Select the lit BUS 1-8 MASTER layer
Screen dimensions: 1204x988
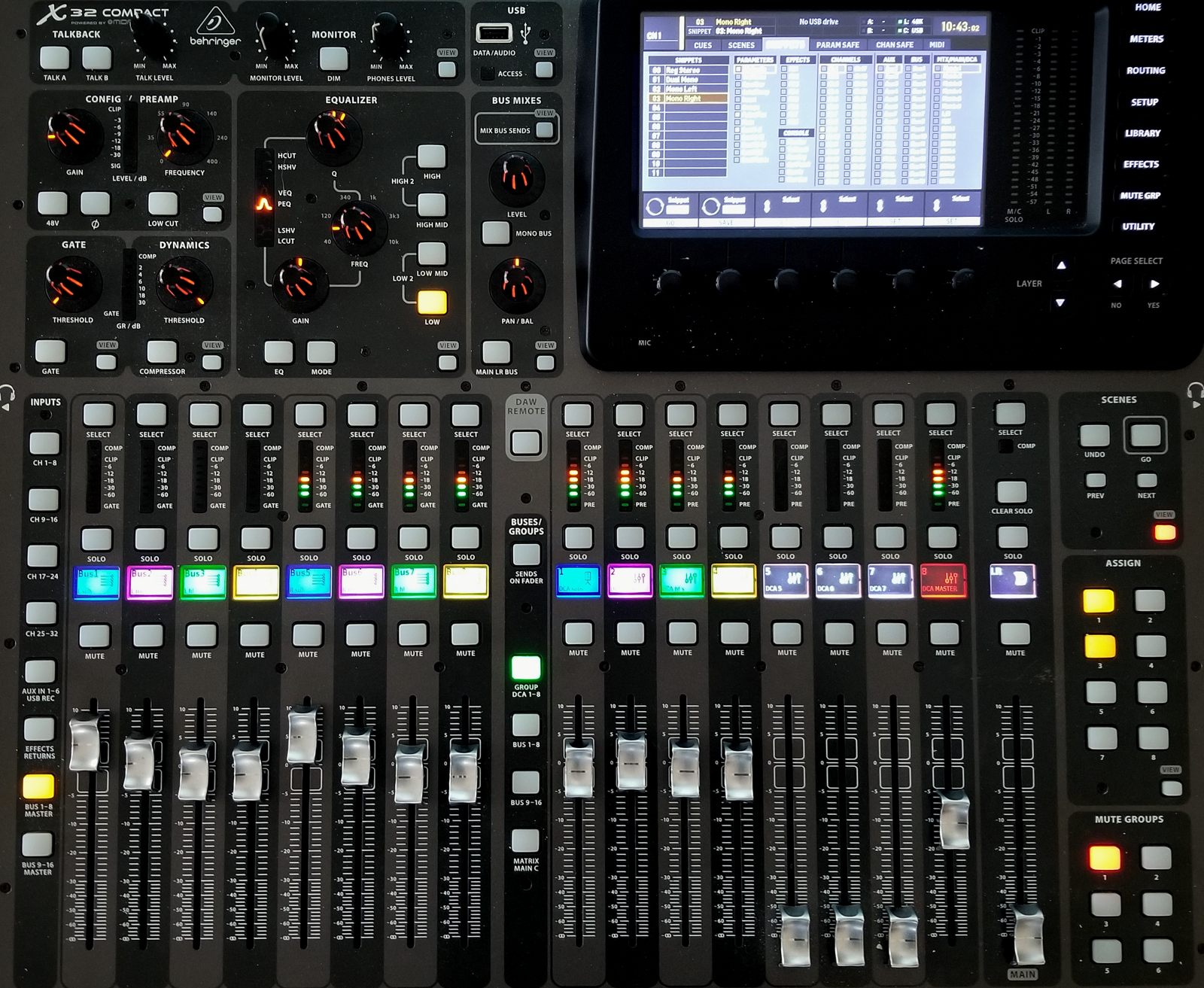click(x=38, y=786)
